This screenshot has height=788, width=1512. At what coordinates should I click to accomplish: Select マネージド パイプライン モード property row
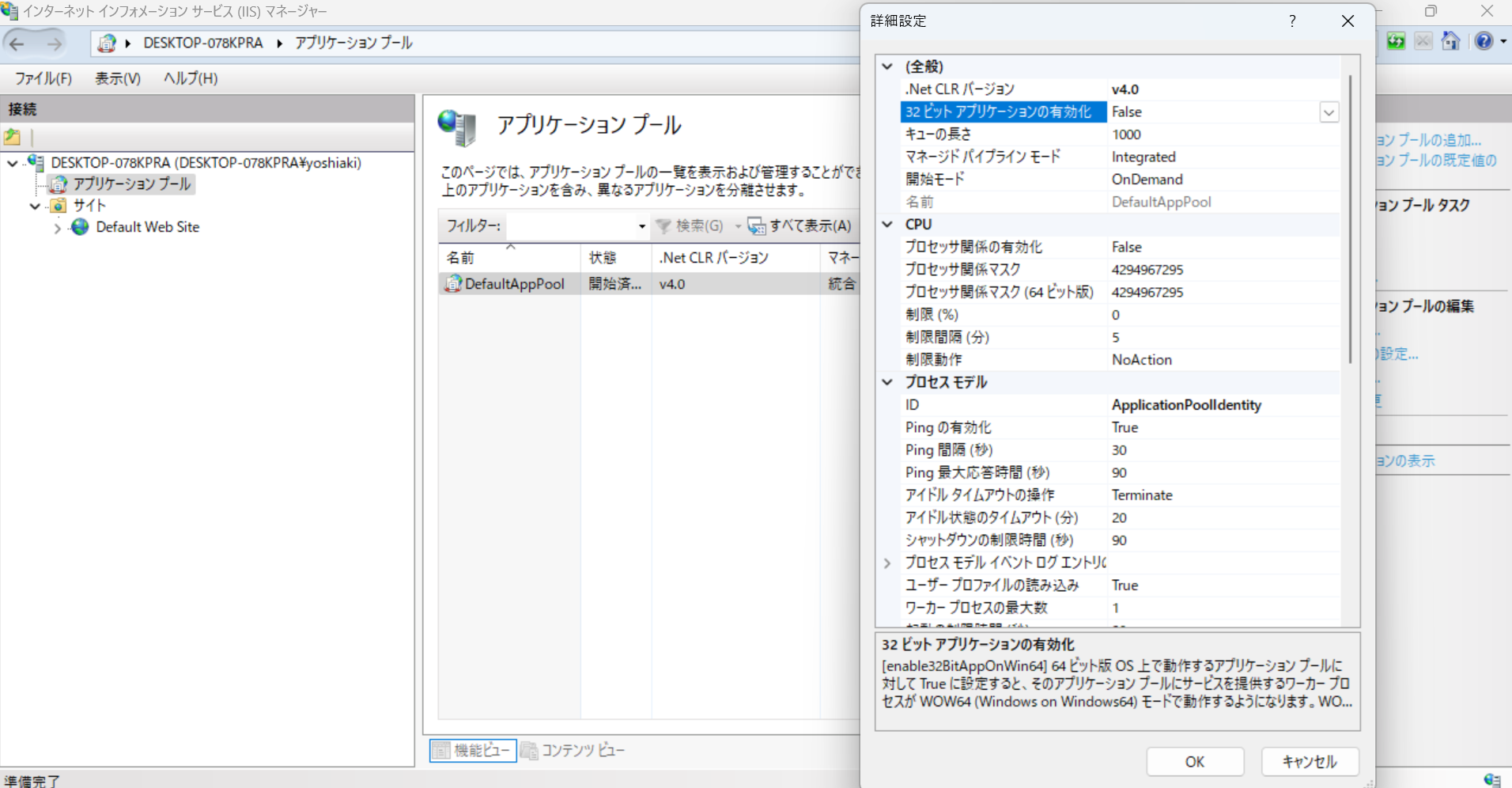point(1120,157)
